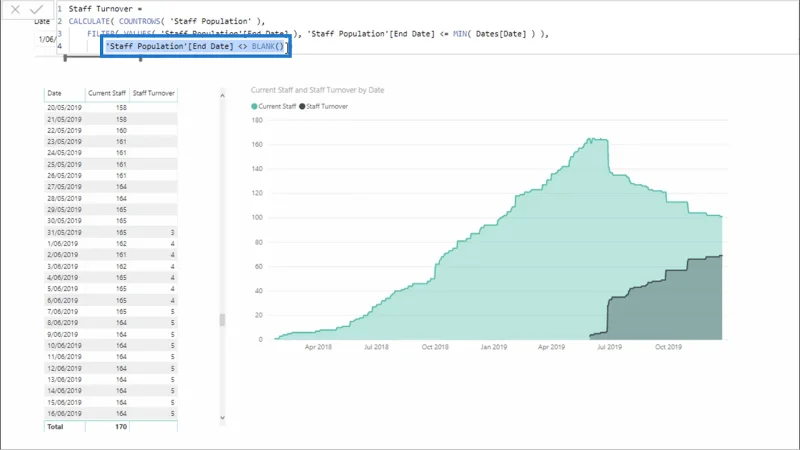Click the table vertical scrollbar thumb
The height and width of the screenshot is (450, 800).
click(222, 320)
